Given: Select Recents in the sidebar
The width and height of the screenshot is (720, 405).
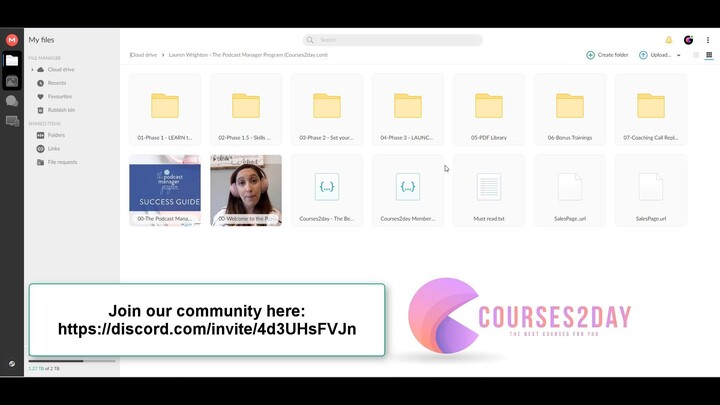Looking at the screenshot, I should click(x=56, y=83).
